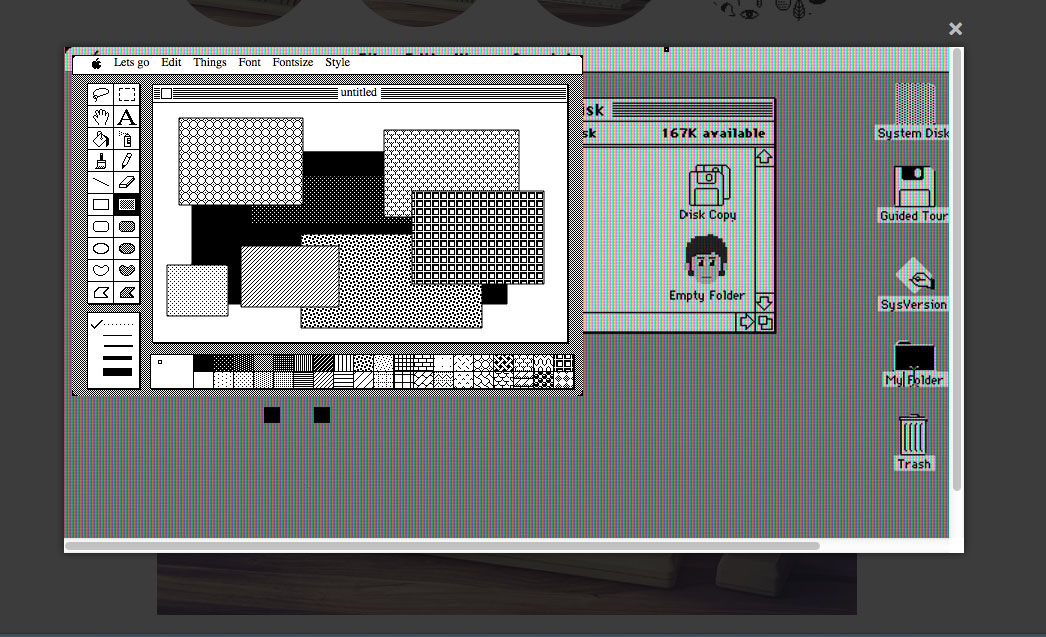Screen dimensions: 1046x637
Task: Select the hollow Polygon tool
Action: pyautogui.click(x=101, y=292)
